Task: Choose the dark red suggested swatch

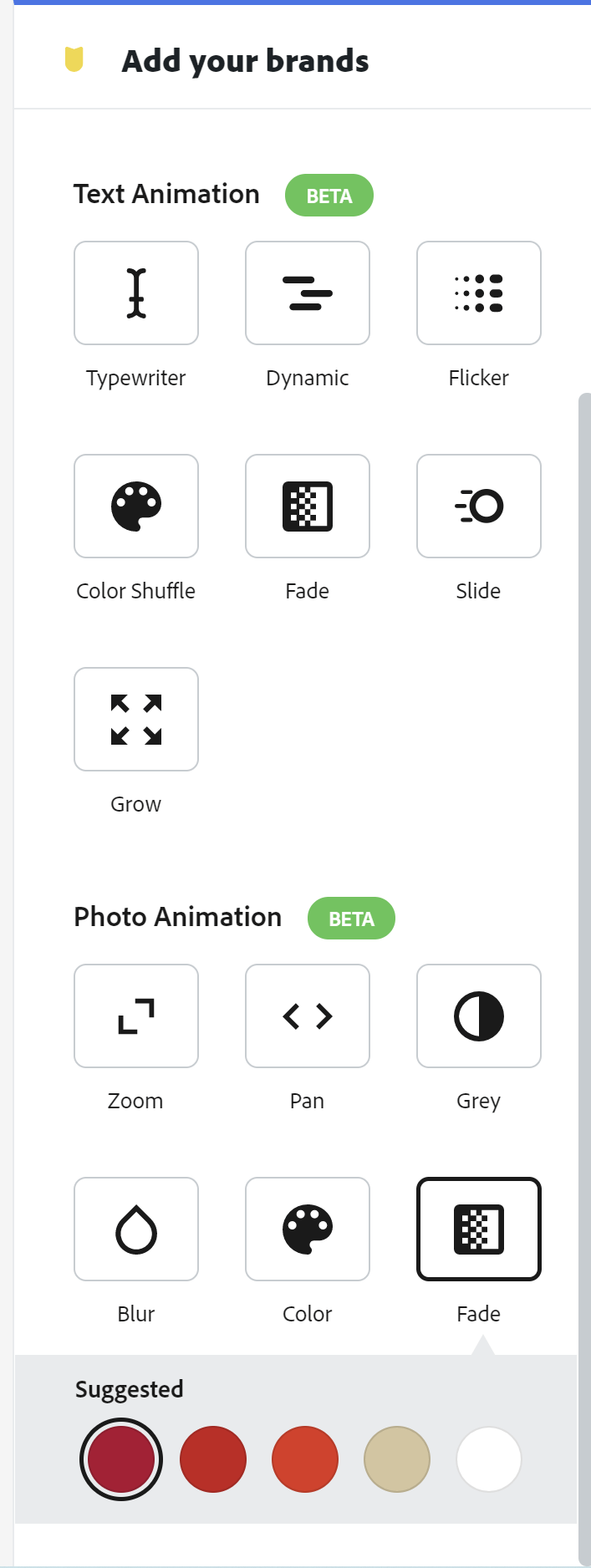Action: 213,1459
